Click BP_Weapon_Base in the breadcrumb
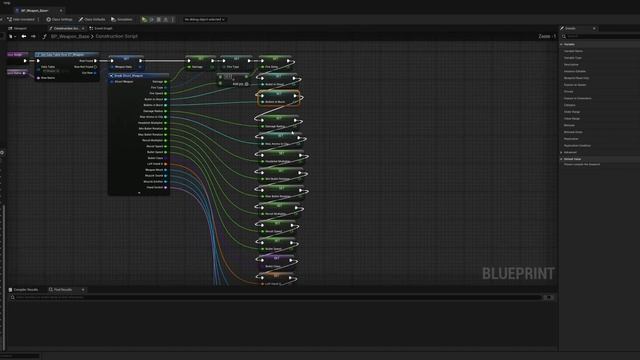 pos(70,36)
